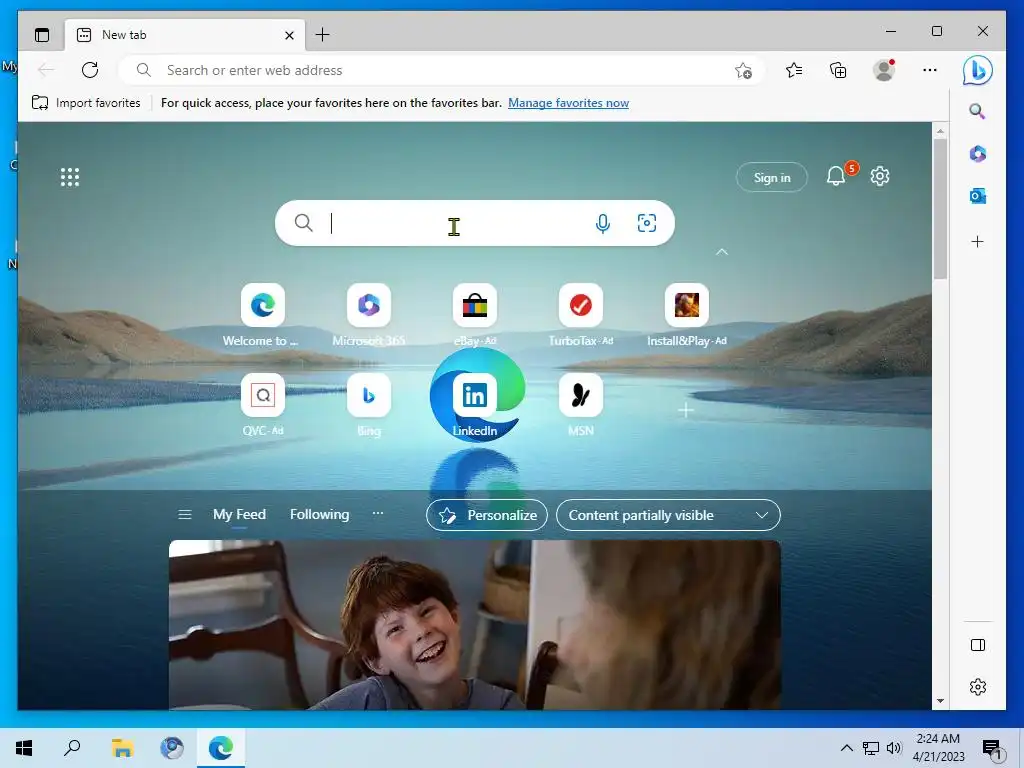Click the address bar search field
The image size is (1024, 768).
coord(441,70)
